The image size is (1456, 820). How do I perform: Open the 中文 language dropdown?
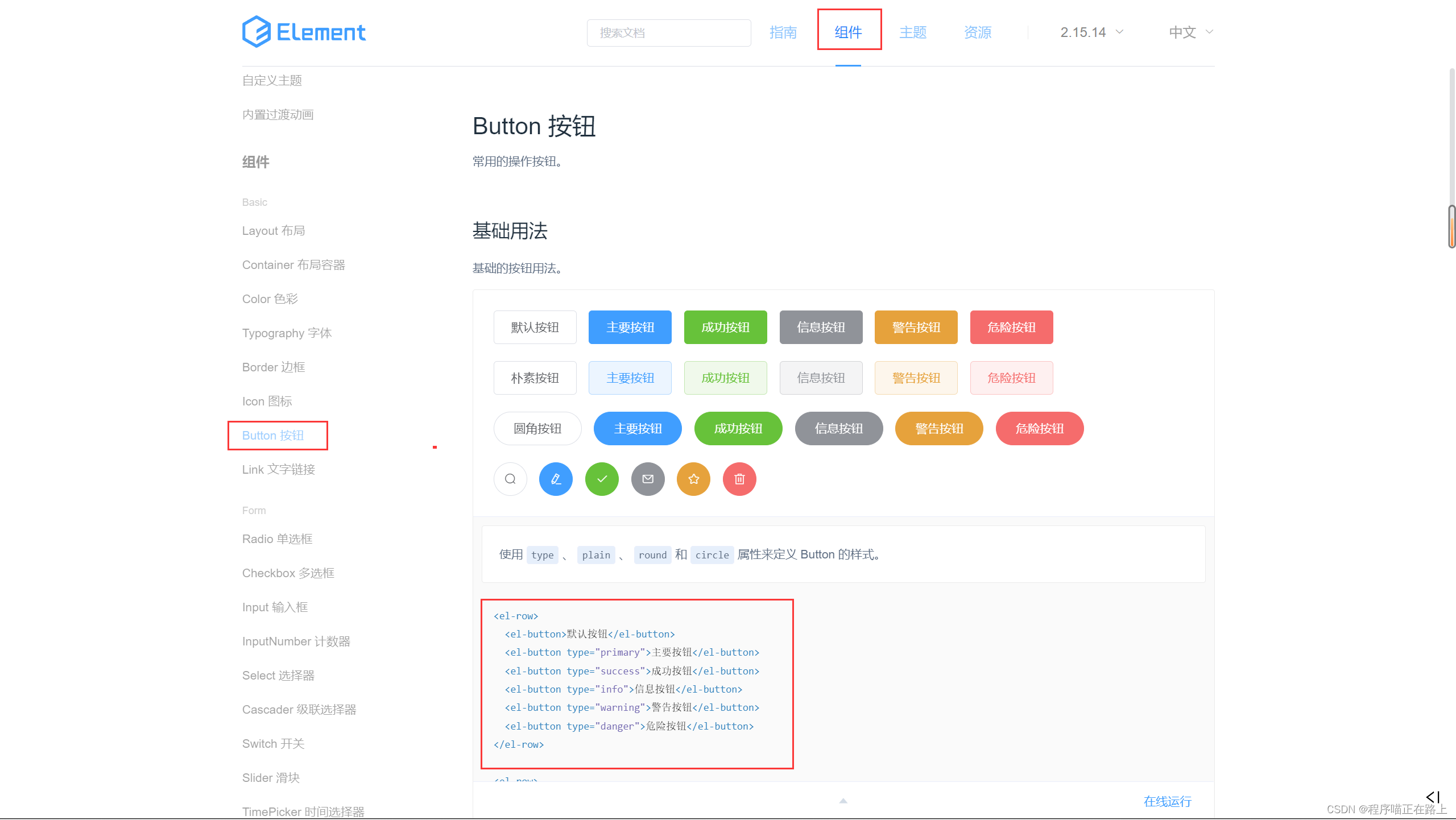pyautogui.click(x=1191, y=32)
